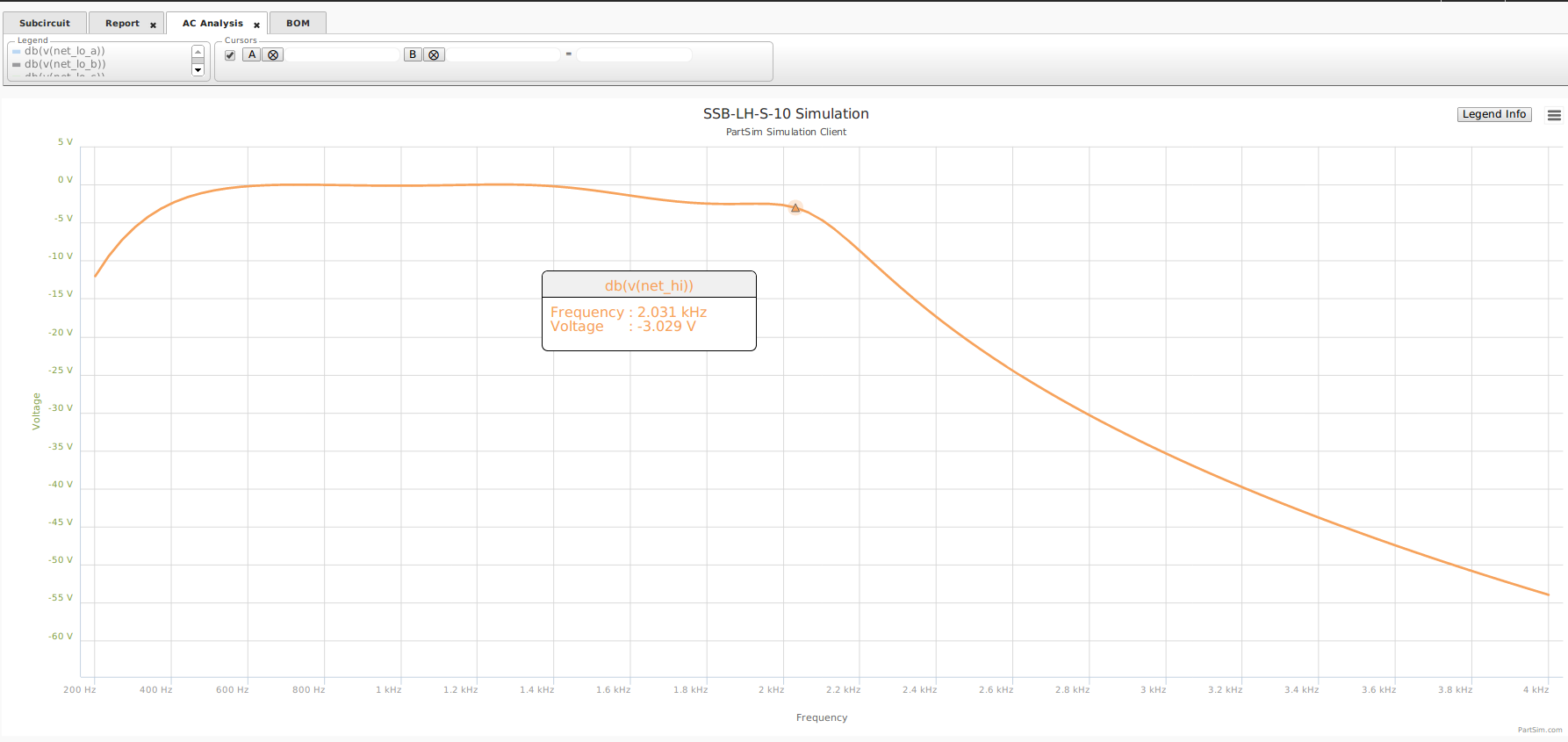Viewport: 1568px width, 742px height.
Task: Click the cursor A value field
Action: pos(342,54)
